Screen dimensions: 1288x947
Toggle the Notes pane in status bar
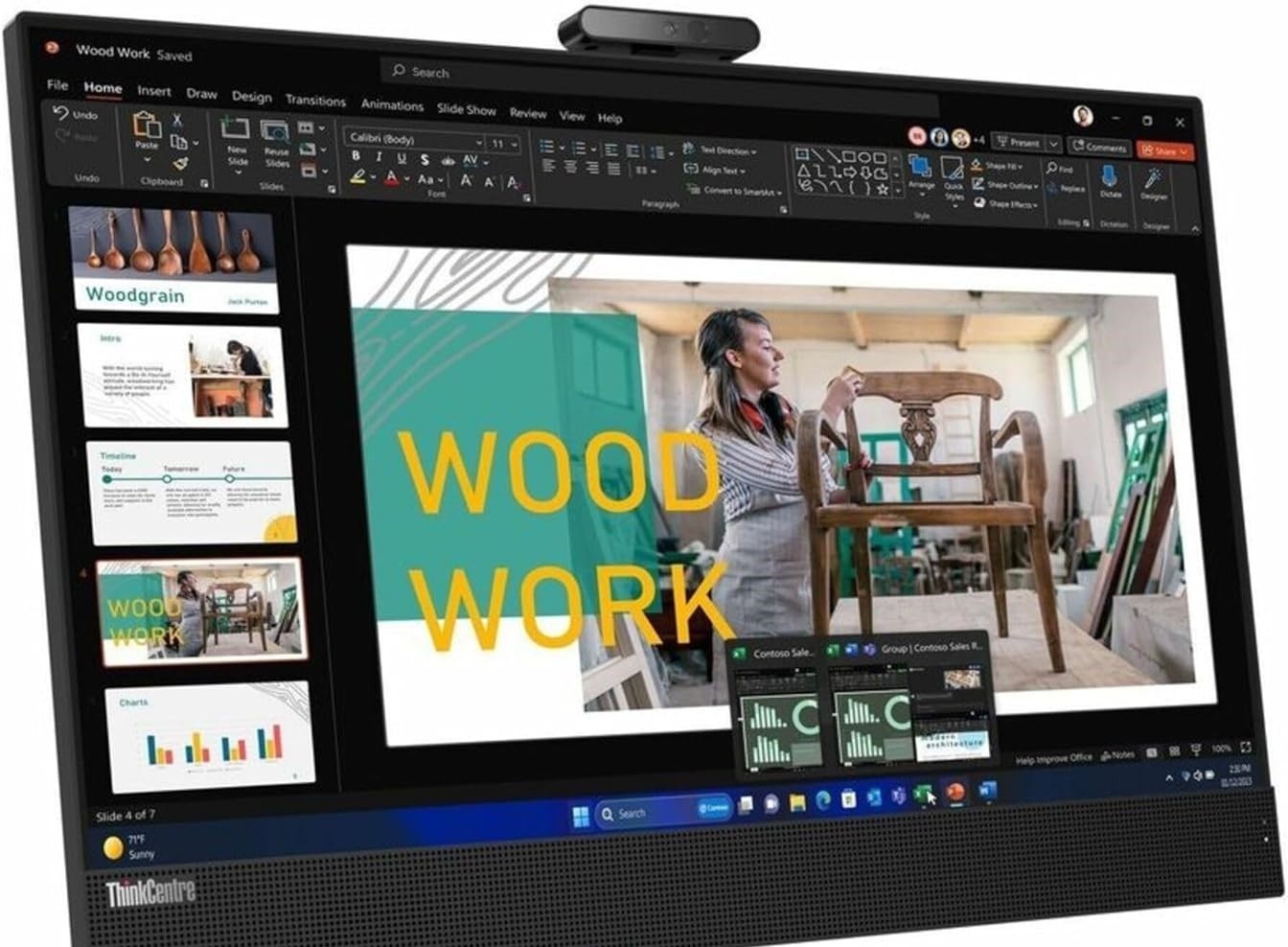point(1117,755)
